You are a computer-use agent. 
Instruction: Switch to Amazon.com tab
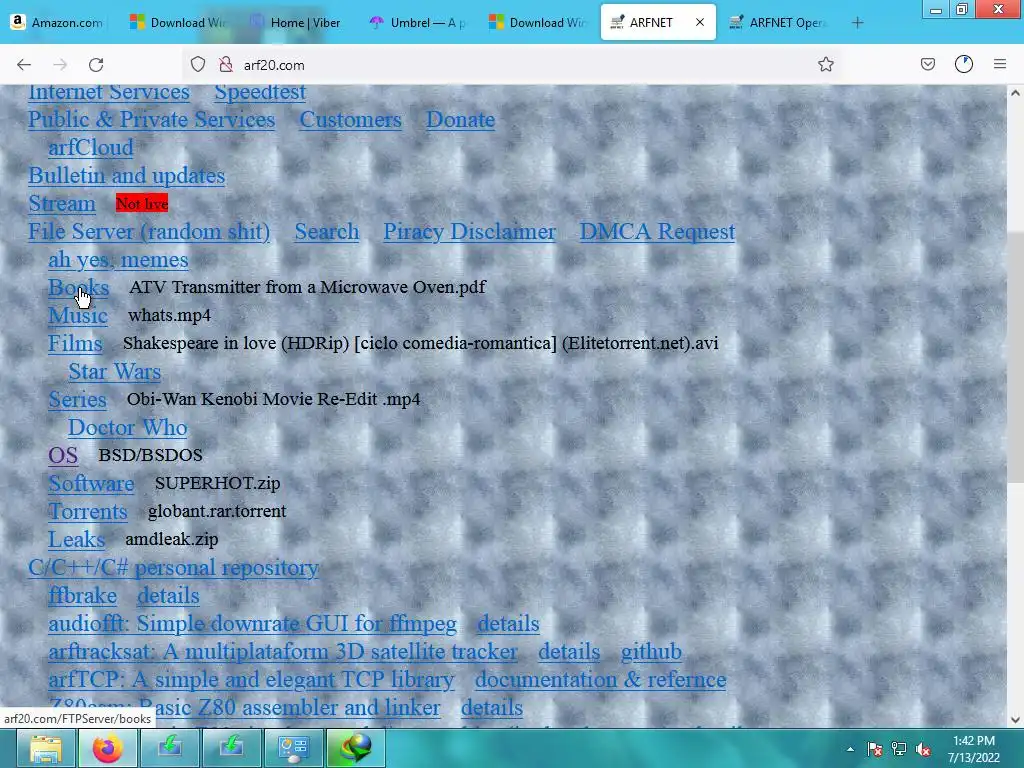(x=58, y=22)
